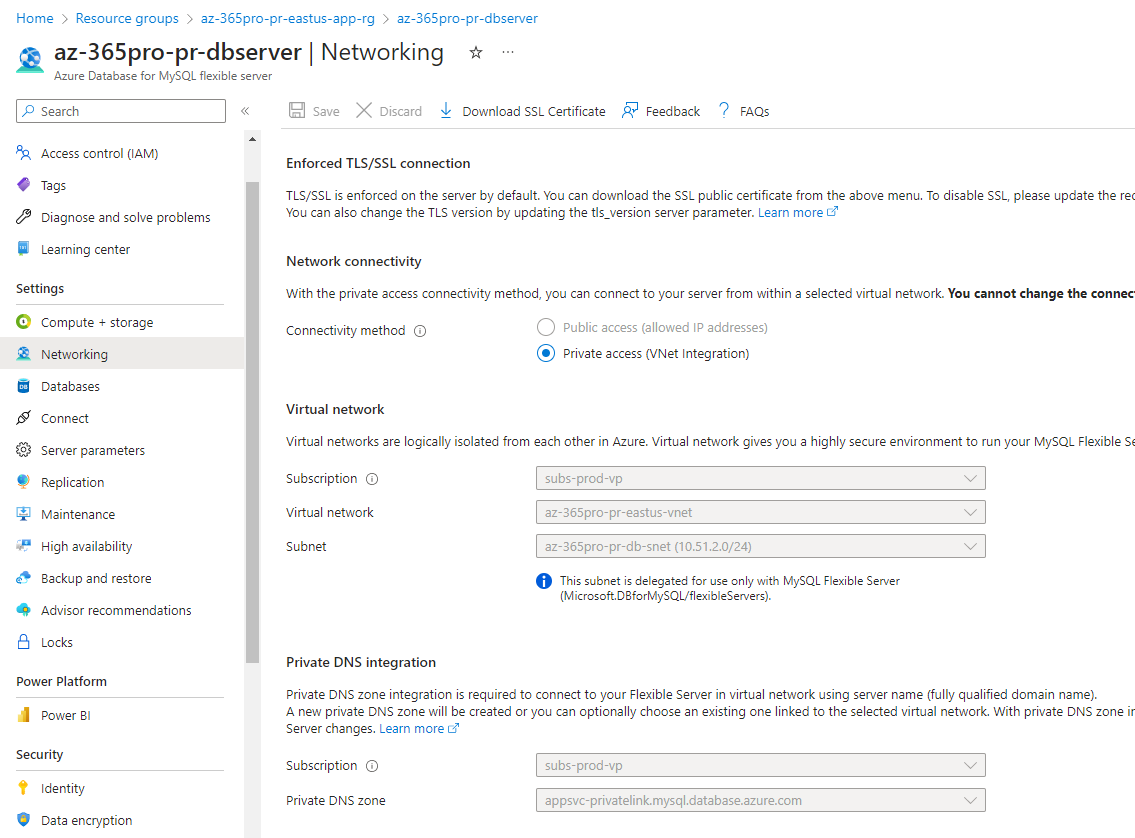Click the Save toolbar button
The width and height of the screenshot is (1135, 838).
tap(314, 111)
